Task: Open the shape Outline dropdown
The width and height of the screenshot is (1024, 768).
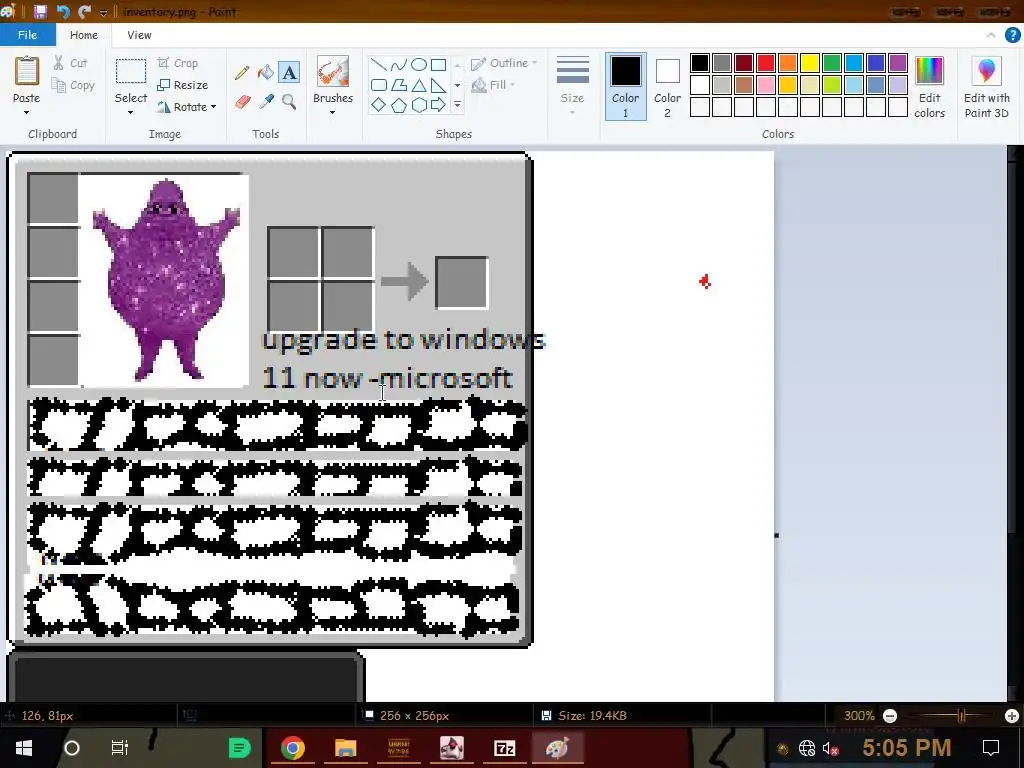Action: [504, 63]
